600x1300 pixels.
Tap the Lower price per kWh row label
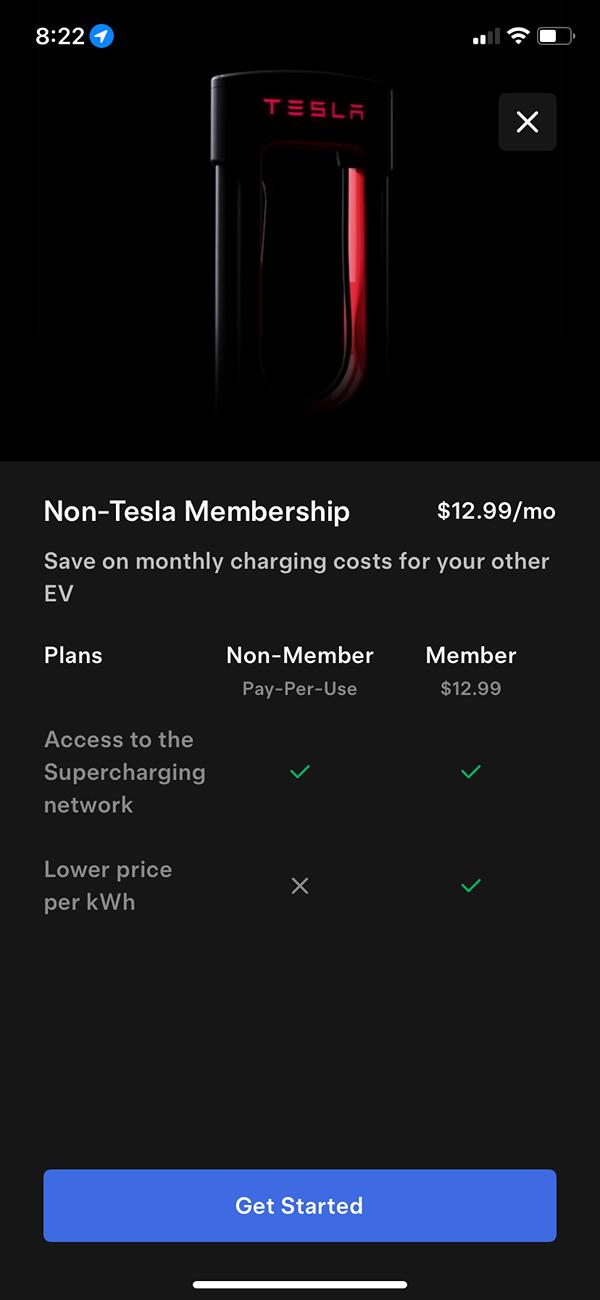pos(108,885)
